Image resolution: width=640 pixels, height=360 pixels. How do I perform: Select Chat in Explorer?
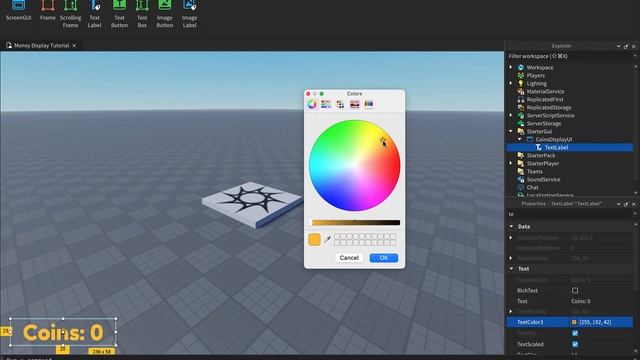[532, 187]
